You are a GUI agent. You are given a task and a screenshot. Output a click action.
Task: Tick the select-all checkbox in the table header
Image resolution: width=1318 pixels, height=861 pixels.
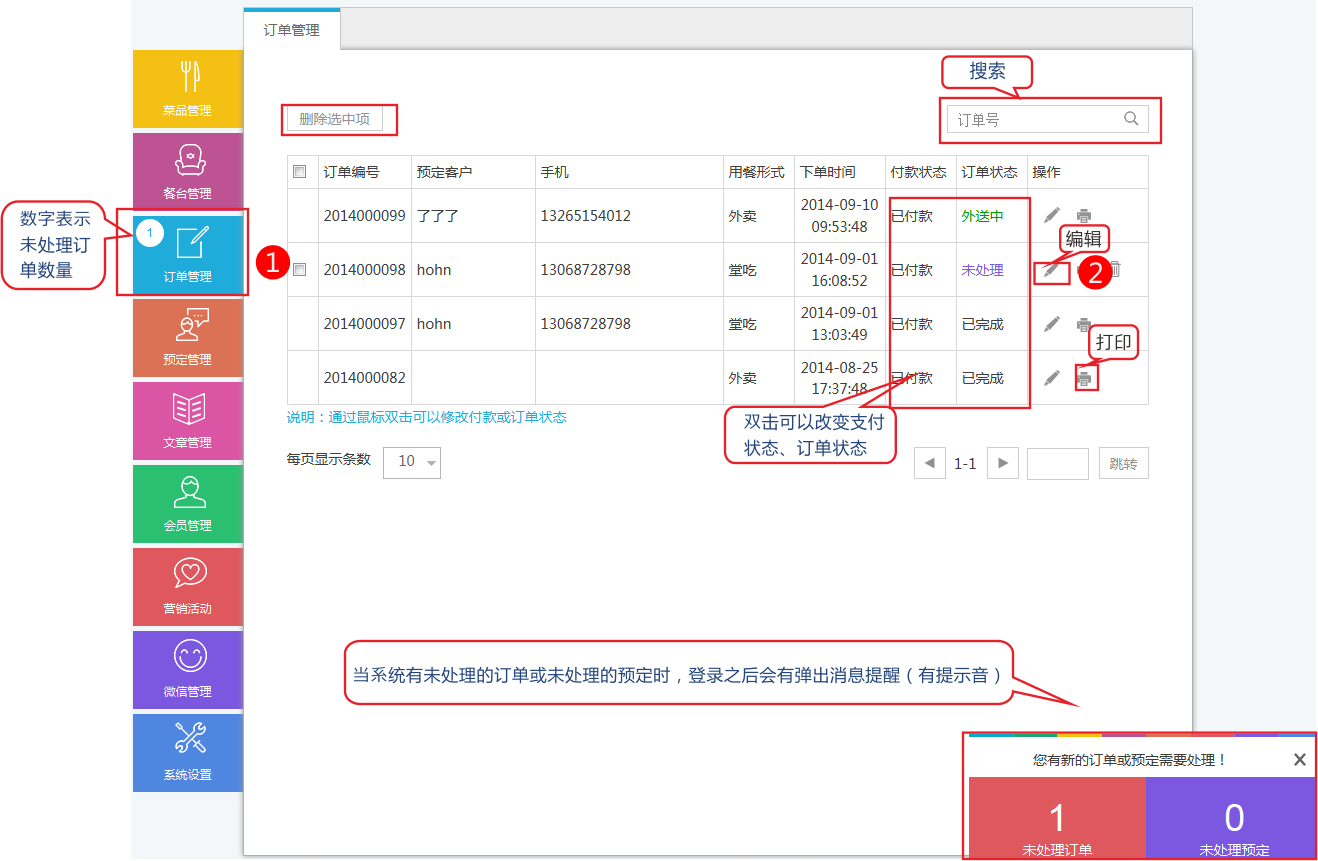pyautogui.click(x=300, y=172)
